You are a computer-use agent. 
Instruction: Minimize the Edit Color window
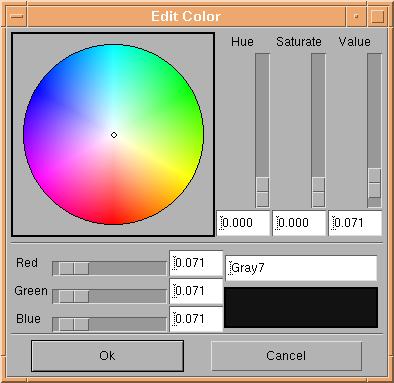pos(356,16)
